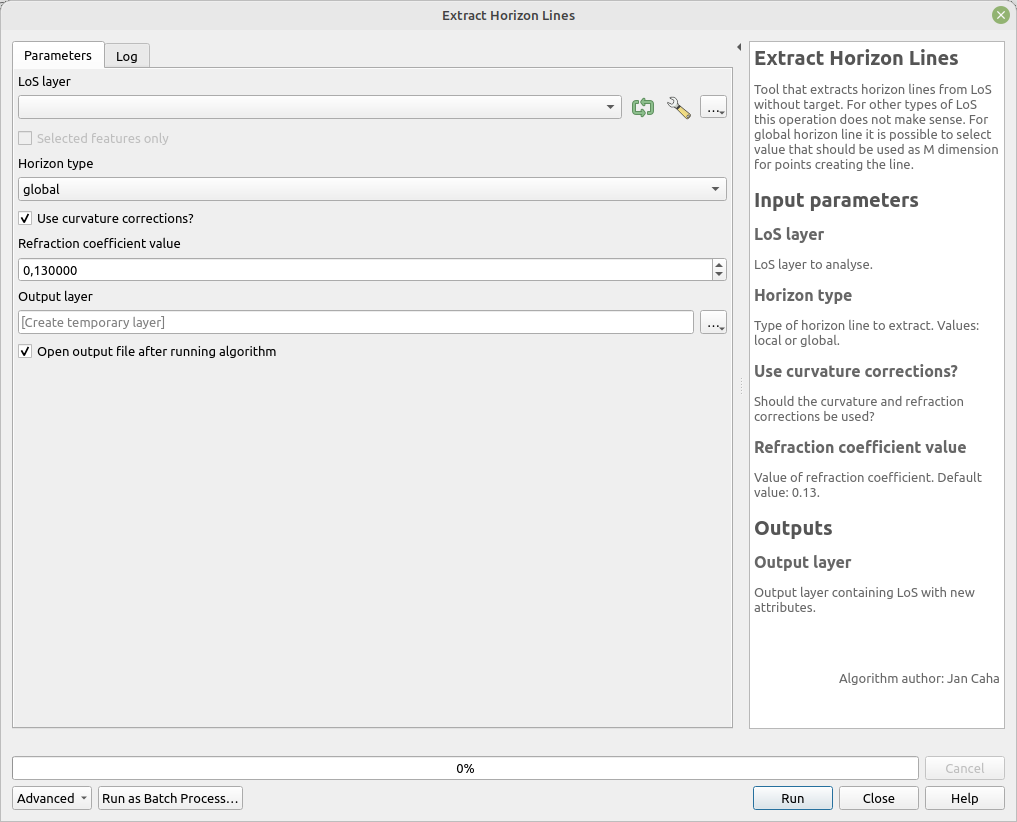Close the Extract Horizon Lines dialog window

(1000, 15)
